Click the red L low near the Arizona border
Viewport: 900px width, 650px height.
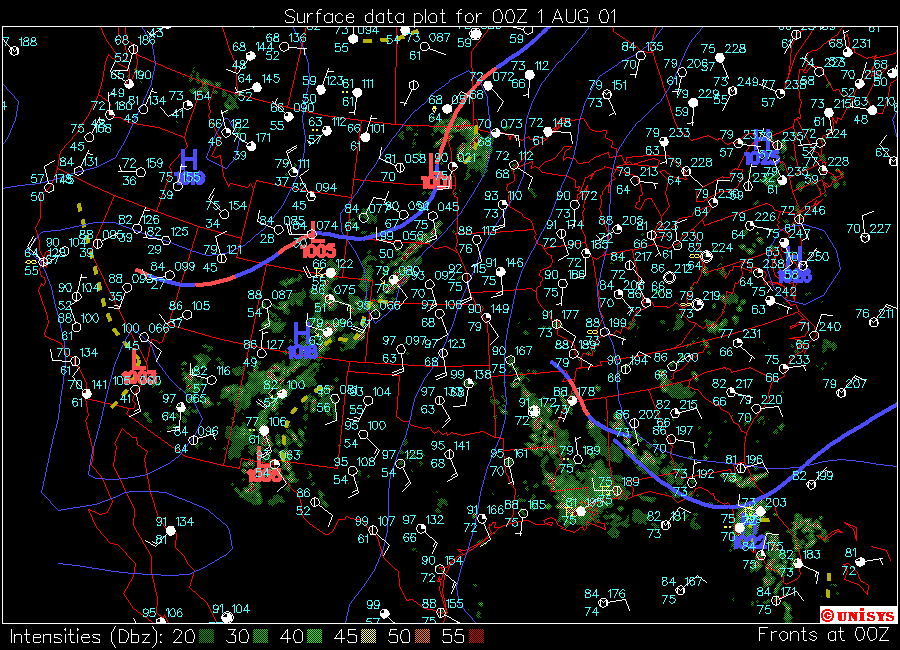tap(263, 465)
